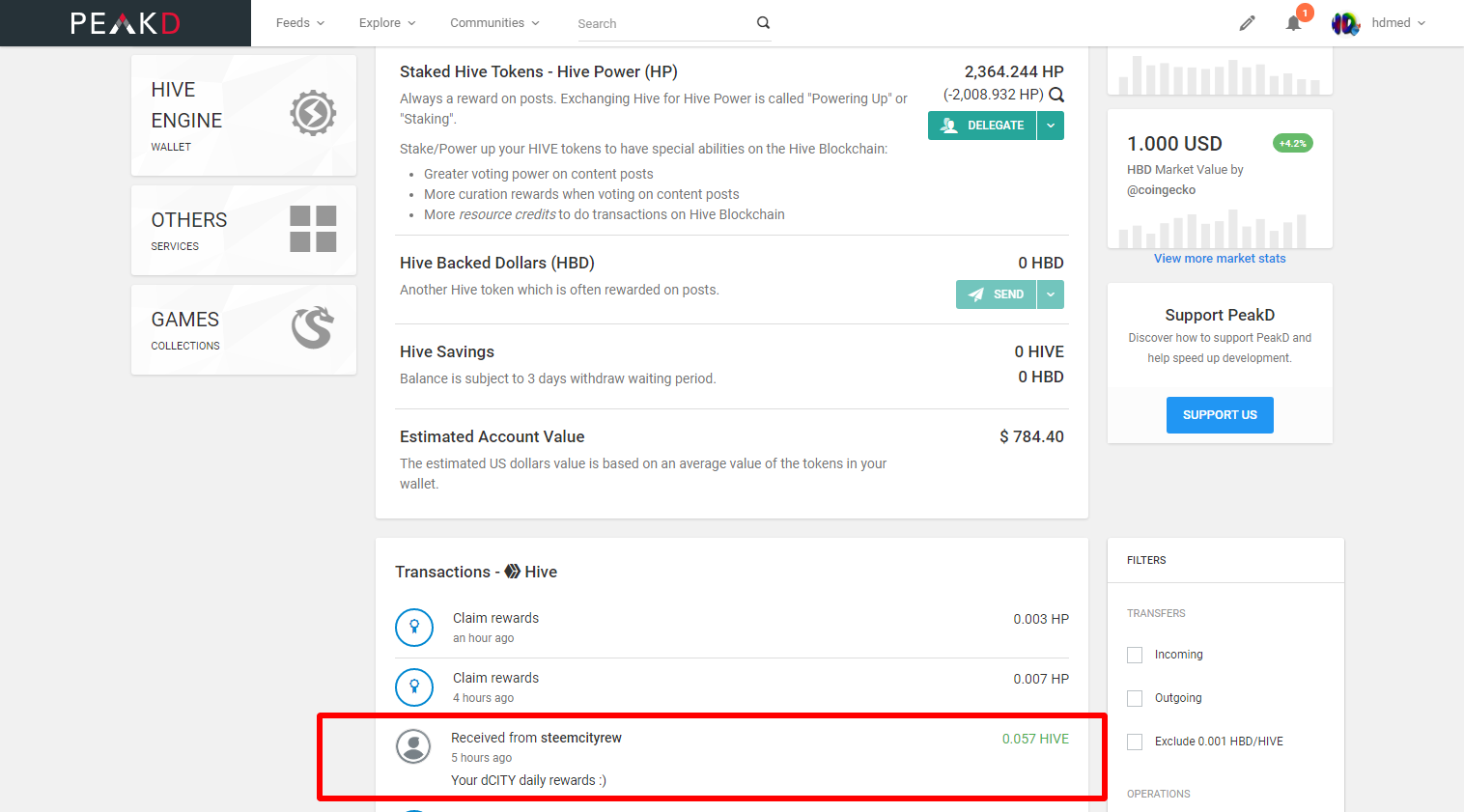
Task: Click the claim rewards icon from an hour ago
Action: 414,628
